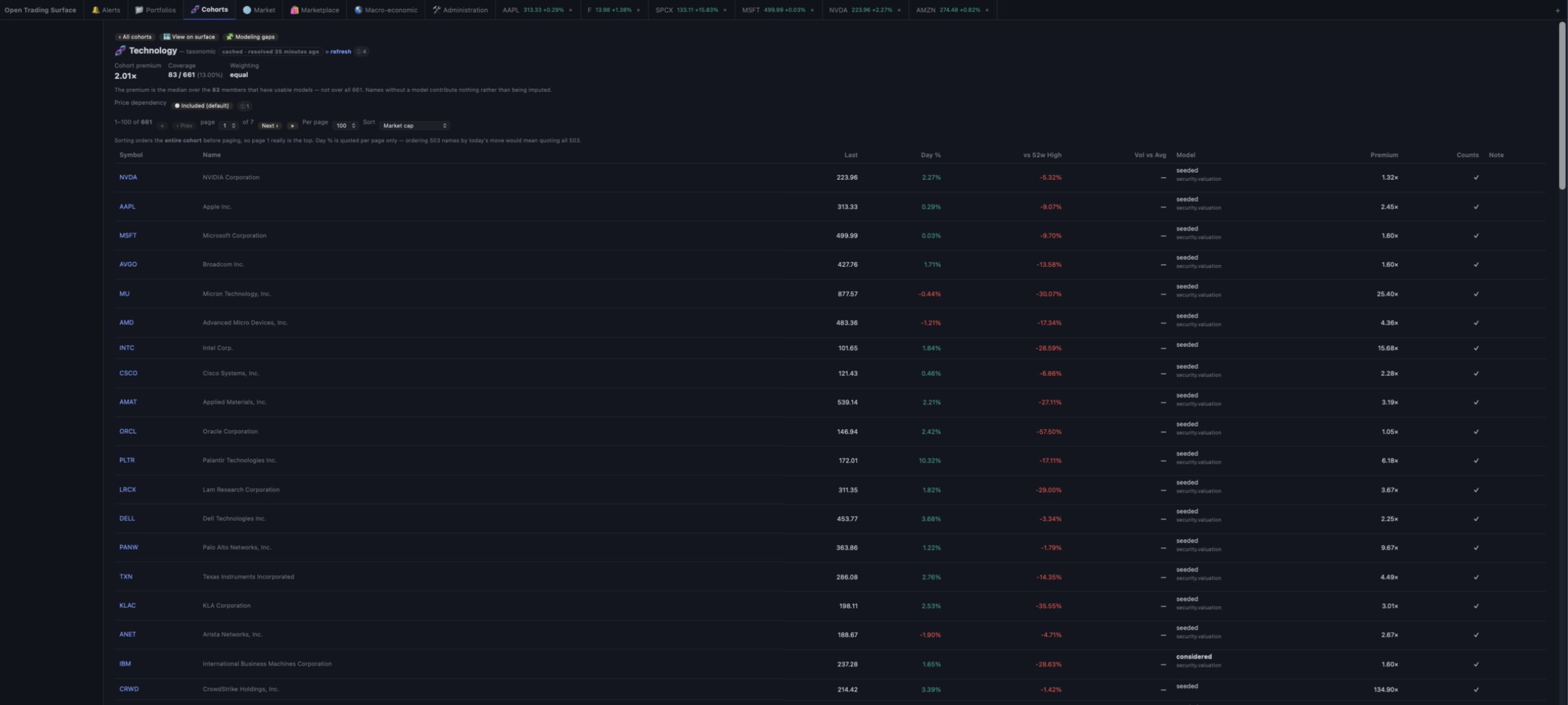Open info badge 4 beside refresh
Viewport: 1568px width, 705px height.
pyautogui.click(x=361, y=51)
